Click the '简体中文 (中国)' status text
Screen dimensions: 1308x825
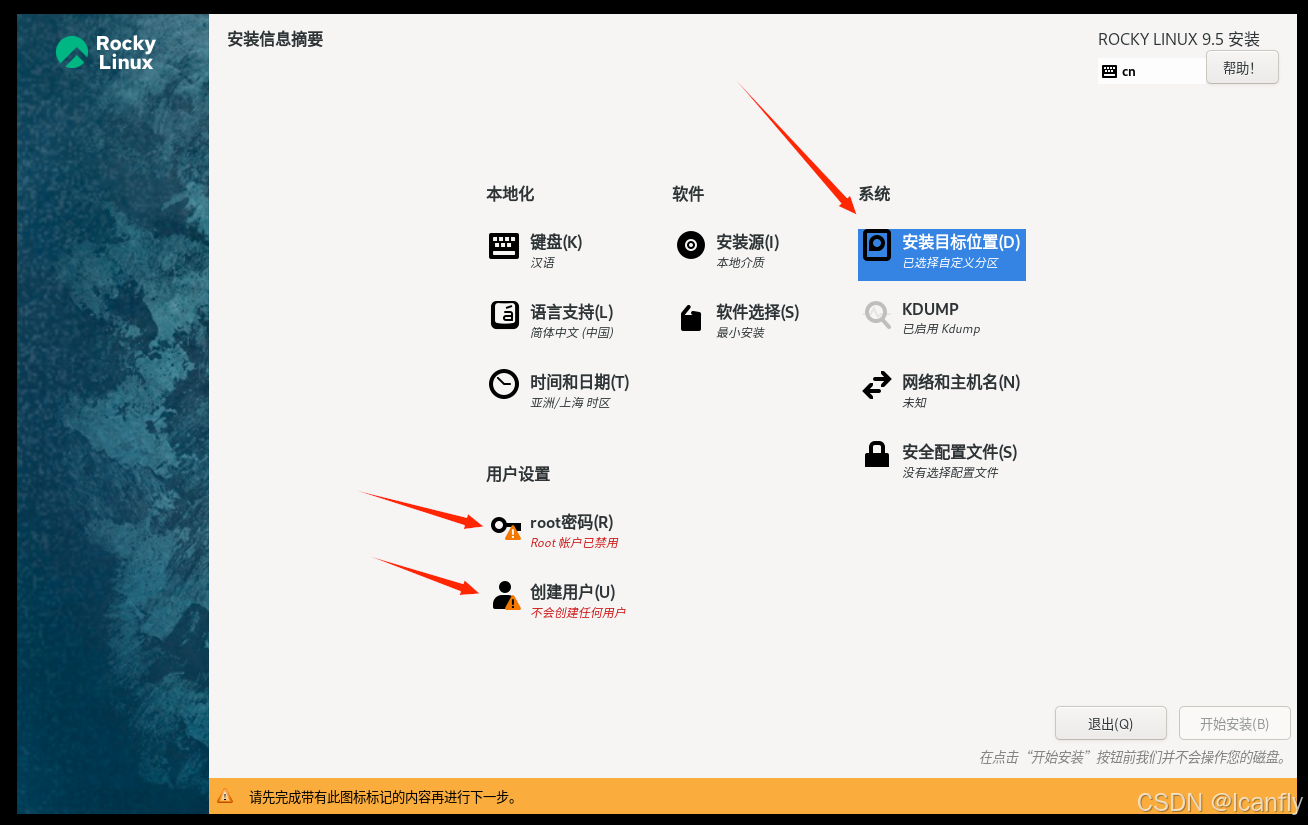pos(572,333)
